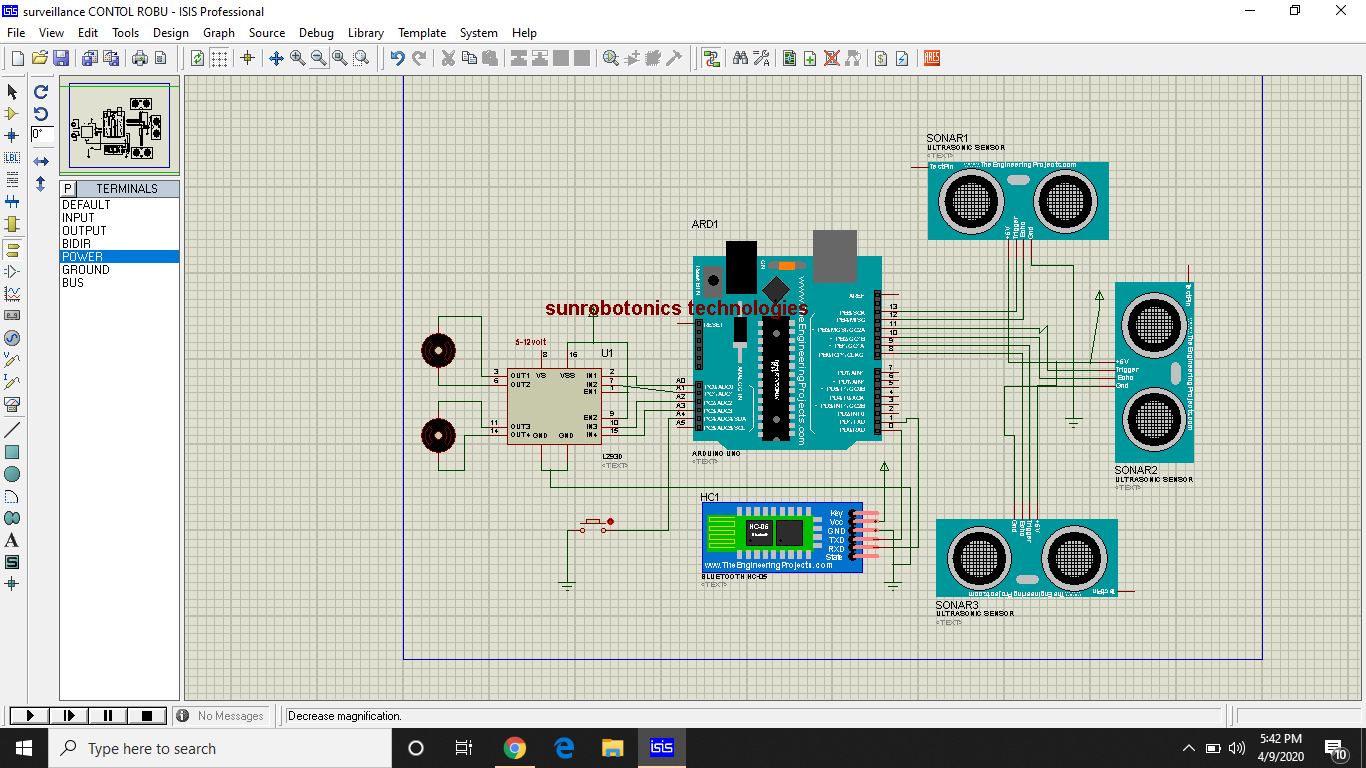Open the Design menu
Screen dimensions: 1366x768
pyautogui.click(x=171, y=33)
